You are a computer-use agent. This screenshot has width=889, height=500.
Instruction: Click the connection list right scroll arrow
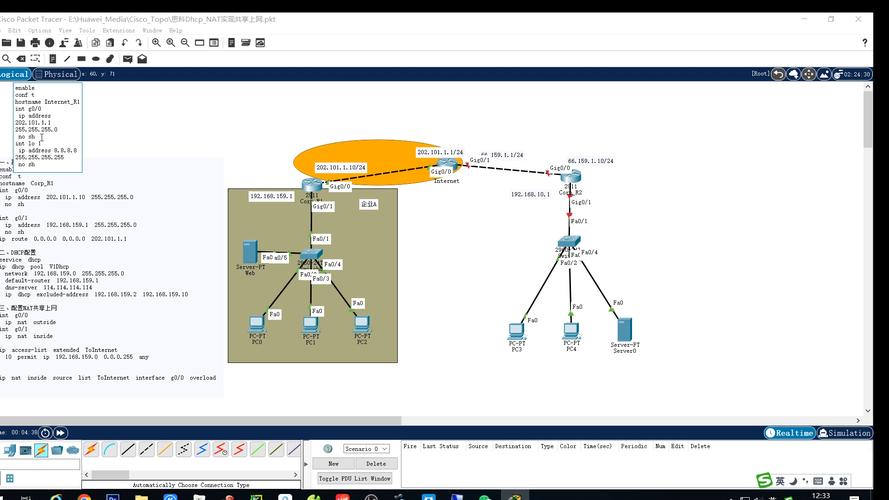point(295,474)
